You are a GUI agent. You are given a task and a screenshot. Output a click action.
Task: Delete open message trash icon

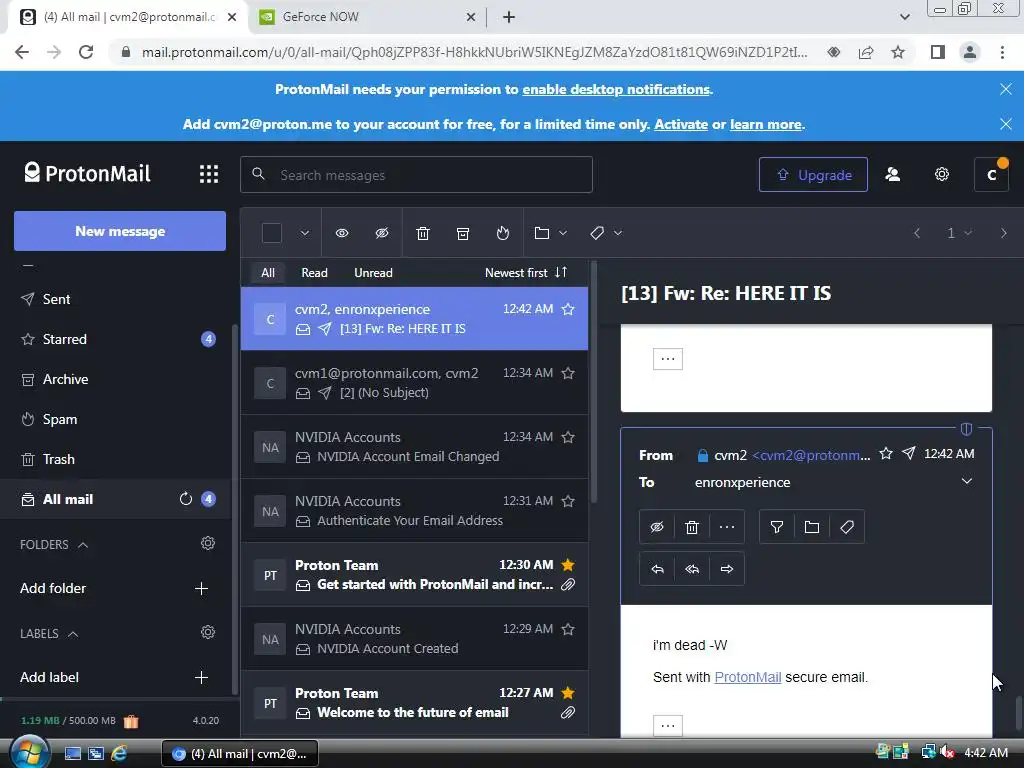click(x=692, y=527)
